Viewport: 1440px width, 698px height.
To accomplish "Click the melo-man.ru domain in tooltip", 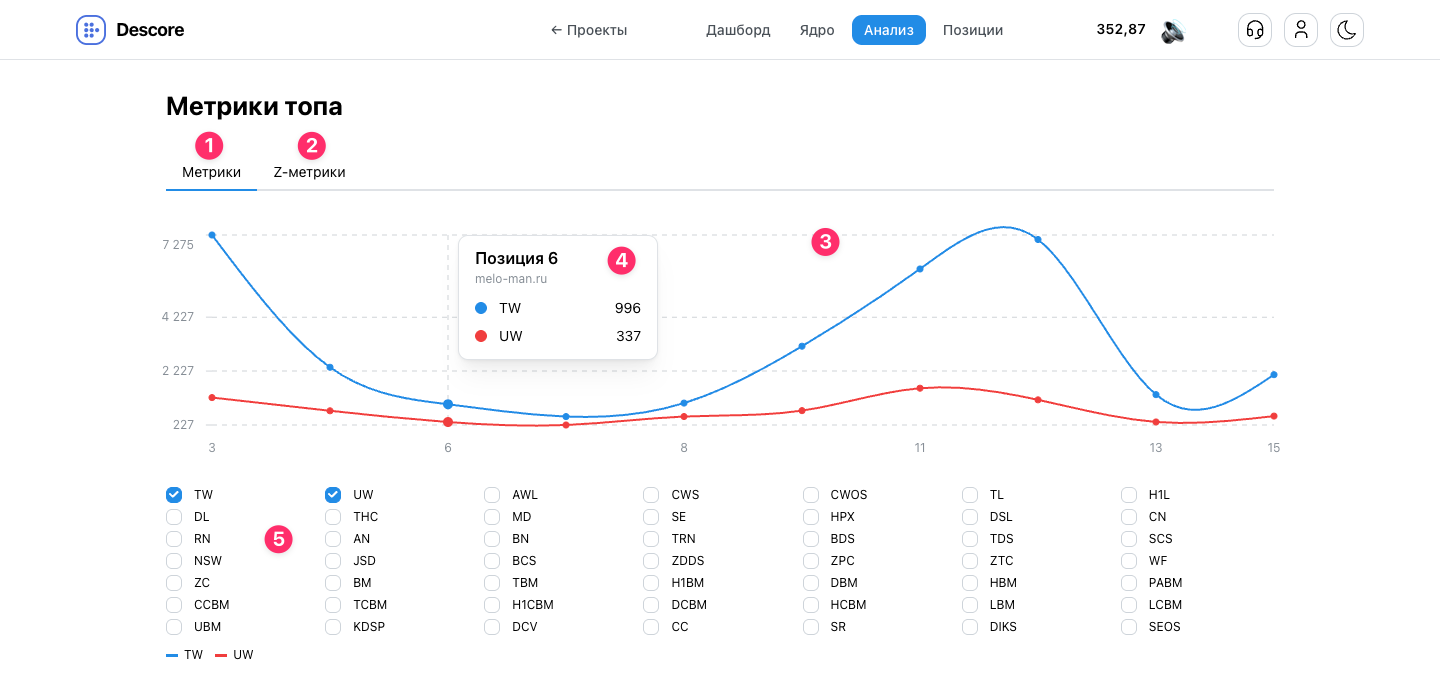I will tap(511, 279).
